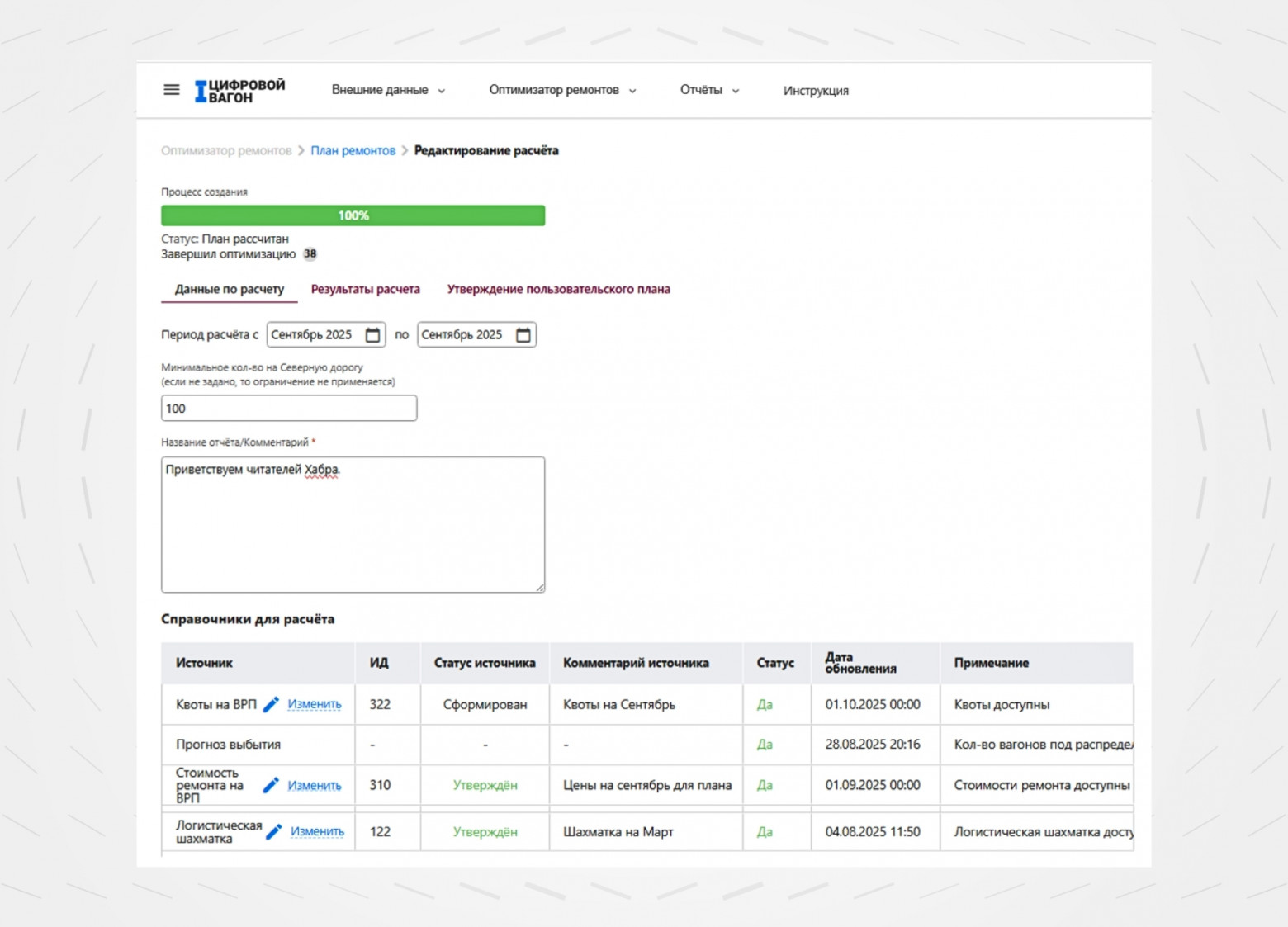Switch to Утверждение пользовательского плана tab
Viewport: 1288px width, 927px height.
click(558, 290)
